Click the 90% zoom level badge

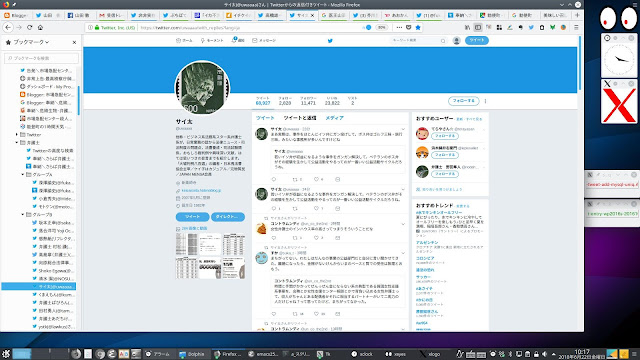click(381, 27)
